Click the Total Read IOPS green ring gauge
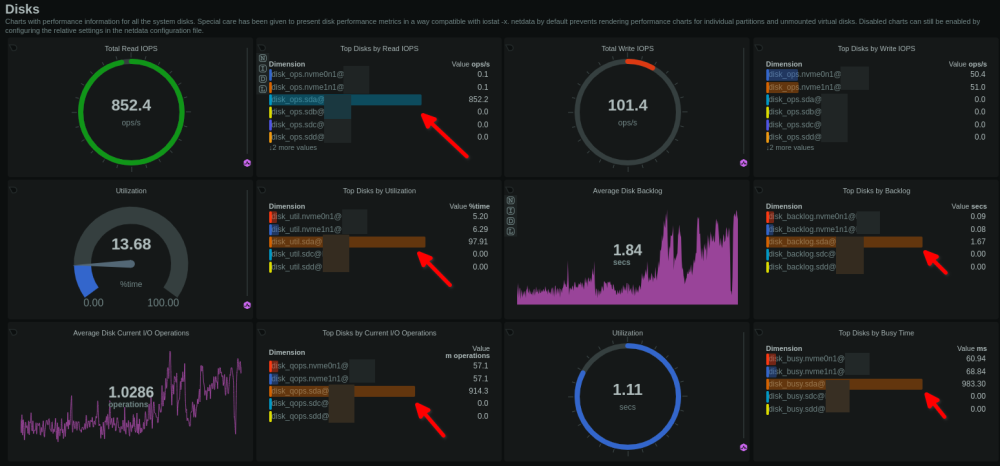The width and height of the screenshot is (1000, 466). [x=131, y=113]
